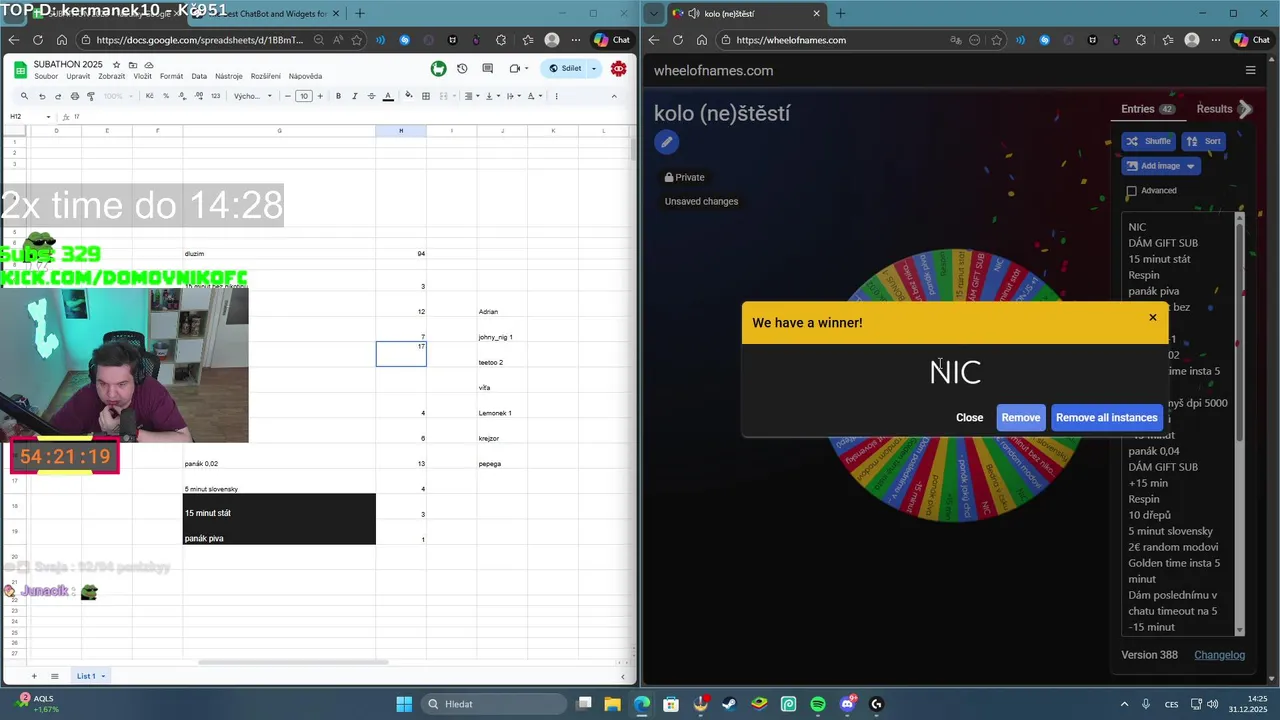Click the search menus magnifier icon
Screen dimensions: 1280x720
pyautogui.click(x=24, y=96)
